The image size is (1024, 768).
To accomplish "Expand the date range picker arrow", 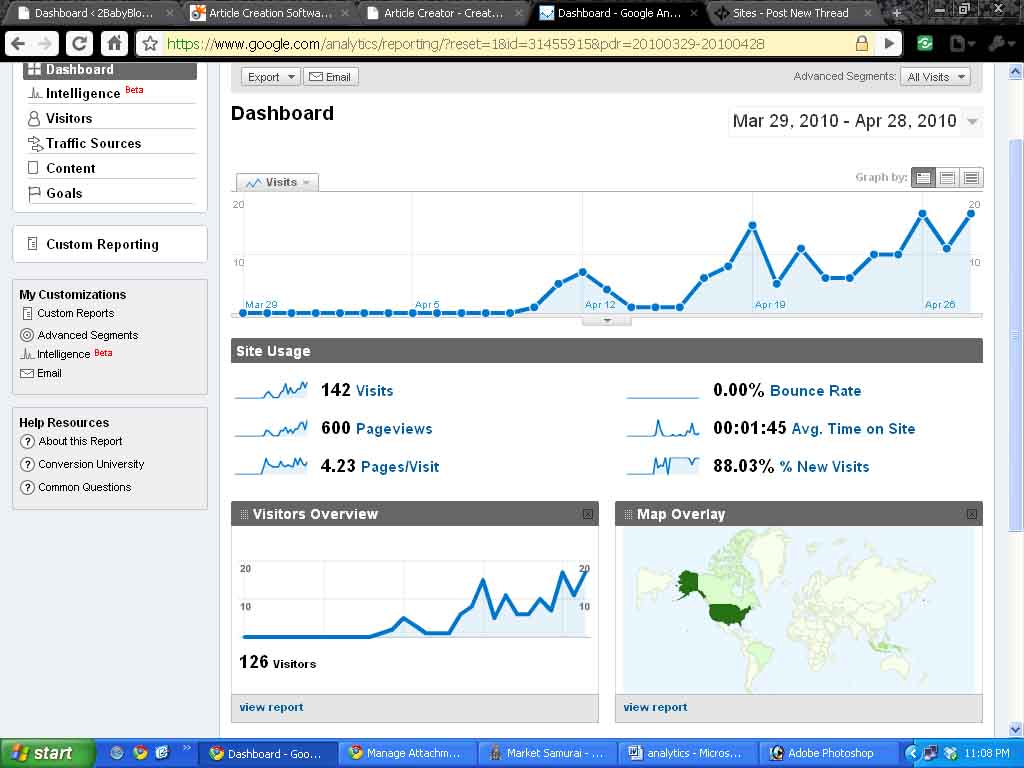I will coord(972,121).
